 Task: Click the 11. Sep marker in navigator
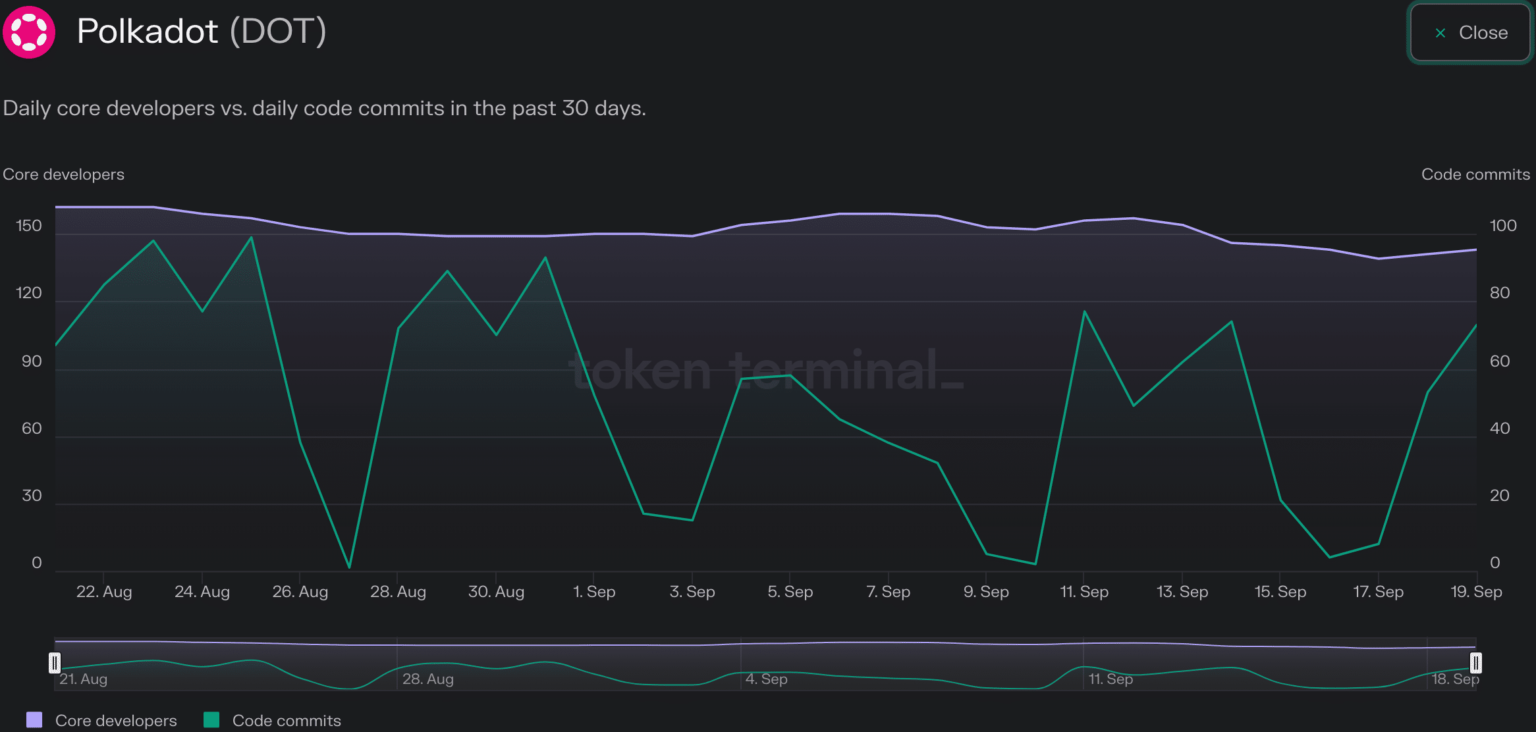(x=1110, y=679)
